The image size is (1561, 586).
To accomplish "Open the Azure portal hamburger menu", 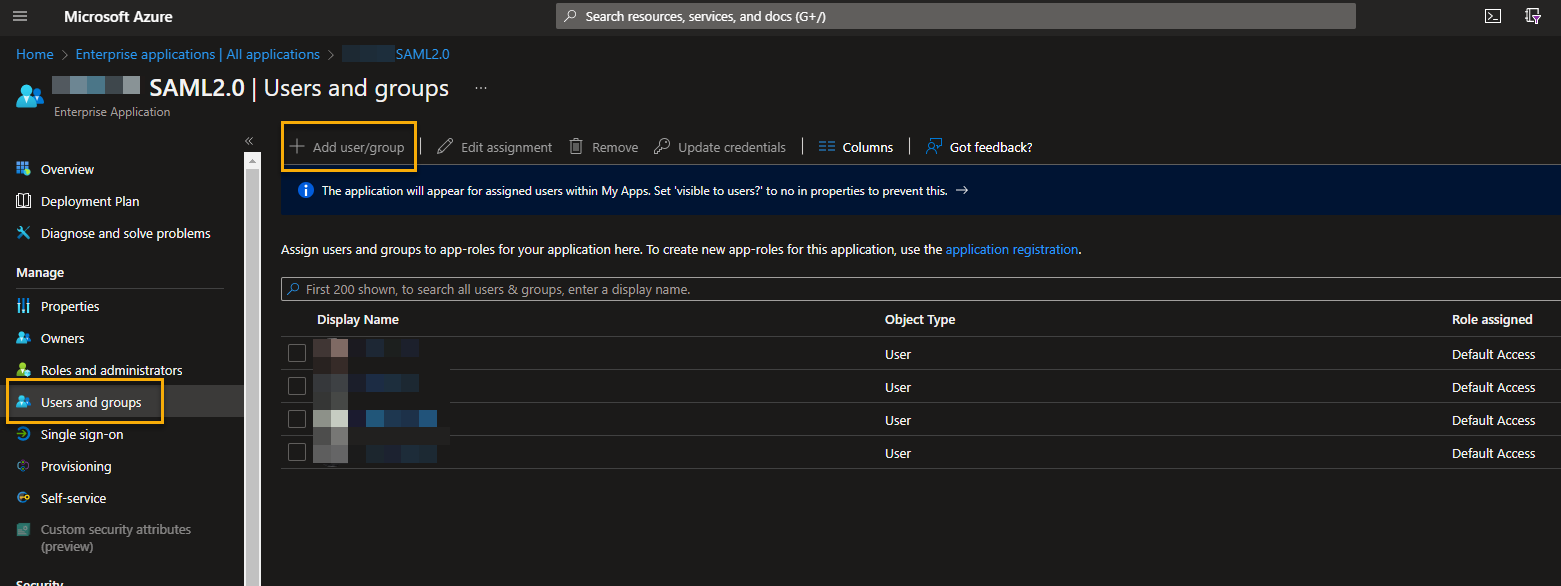I will pos(20,16).
